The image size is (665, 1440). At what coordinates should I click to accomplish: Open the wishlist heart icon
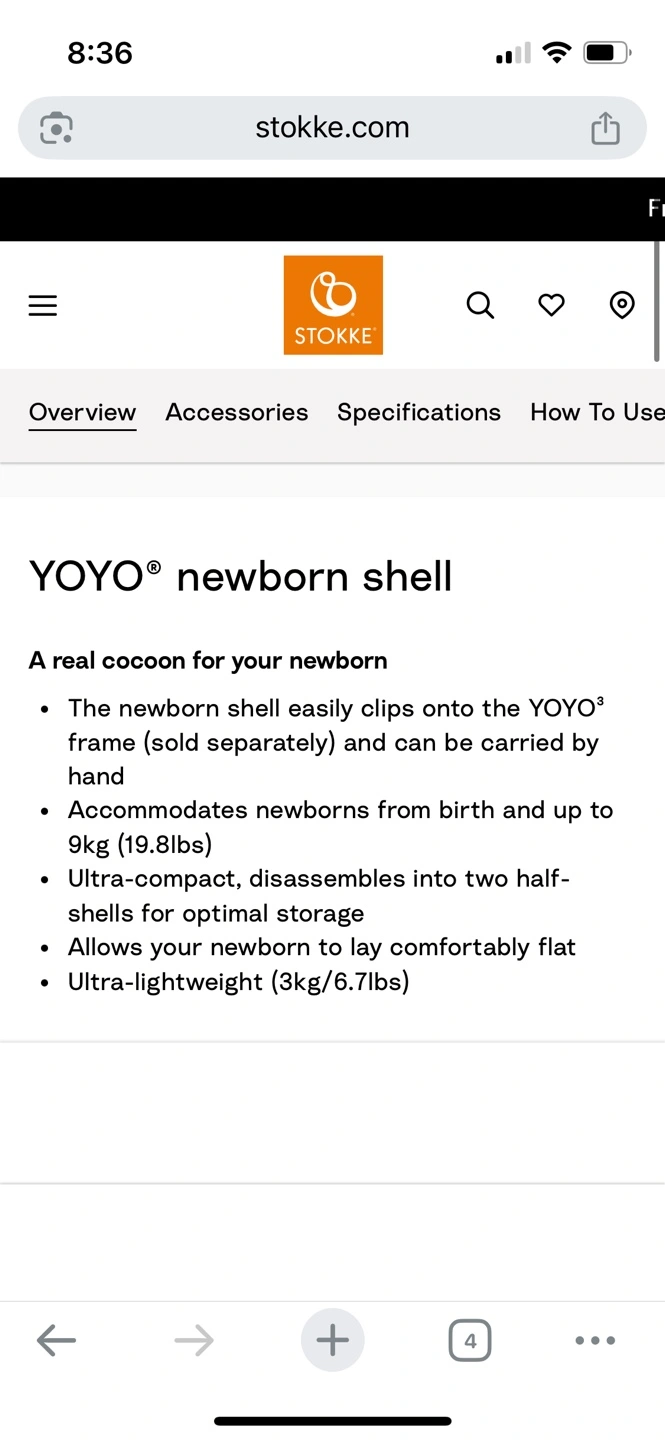pos(552,305)
